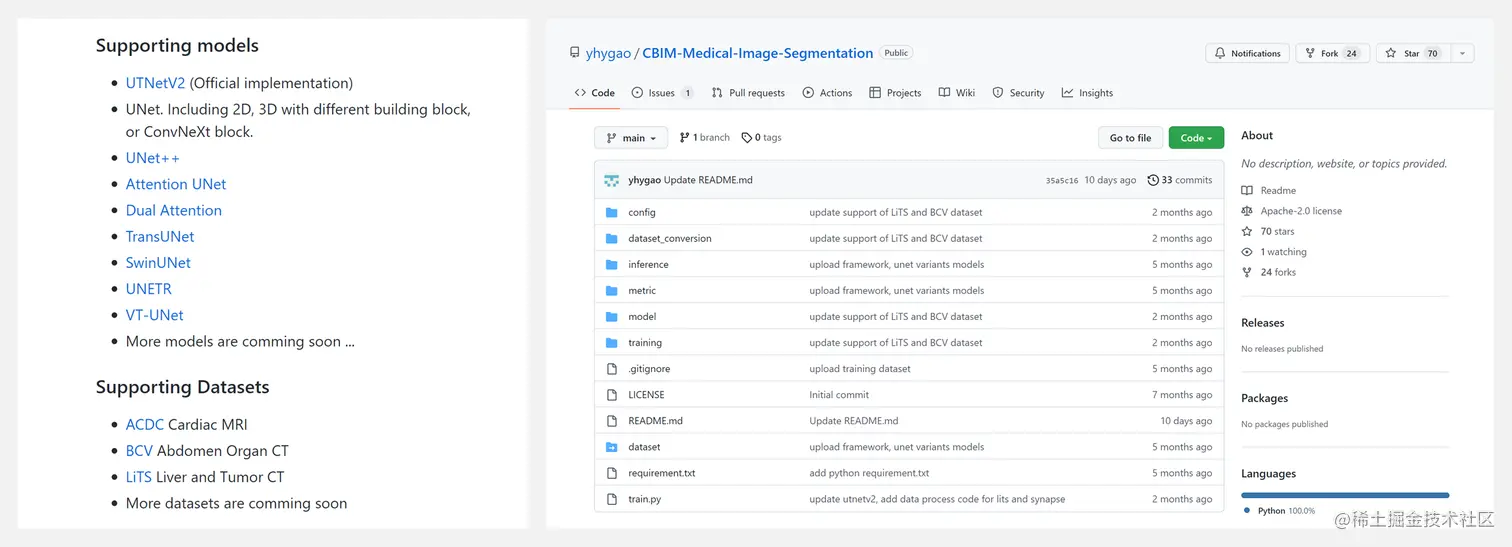Open the BCV dataset link
The width and height of the screenshot is (1512, 547).
coord(139,450)
